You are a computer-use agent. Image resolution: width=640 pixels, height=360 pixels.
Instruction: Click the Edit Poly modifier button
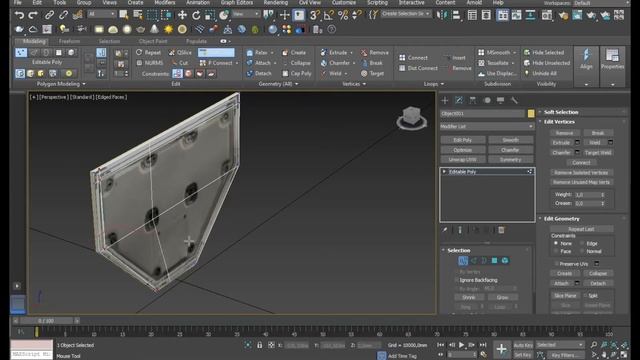(x=462, y=140)
